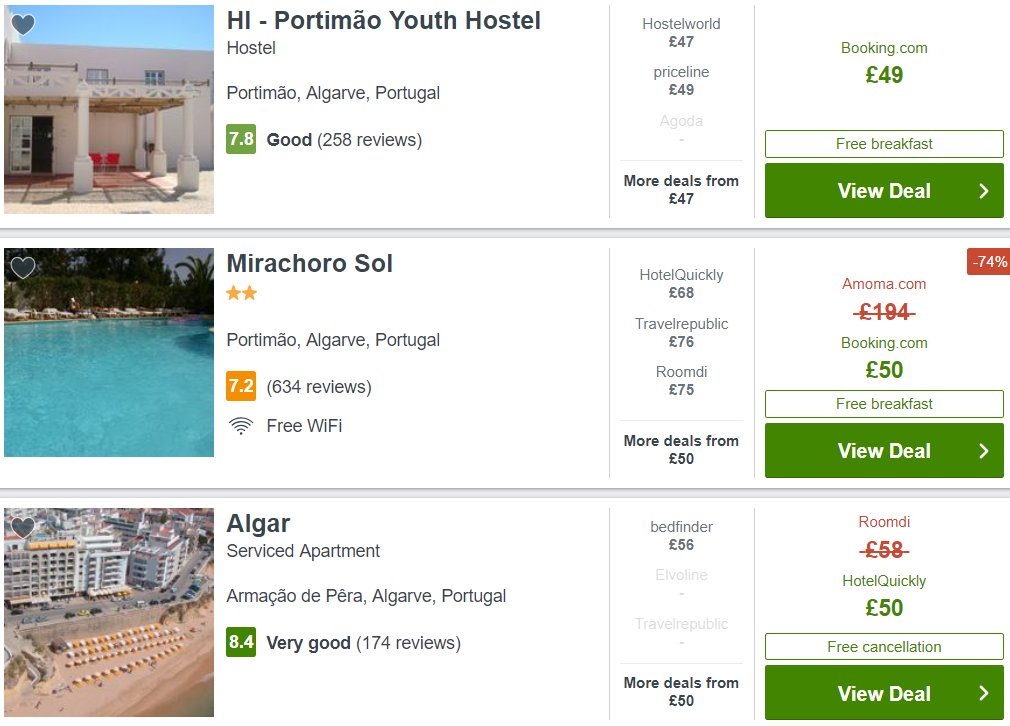Open the Algar beach photo thumbnail

click(109, 613)
